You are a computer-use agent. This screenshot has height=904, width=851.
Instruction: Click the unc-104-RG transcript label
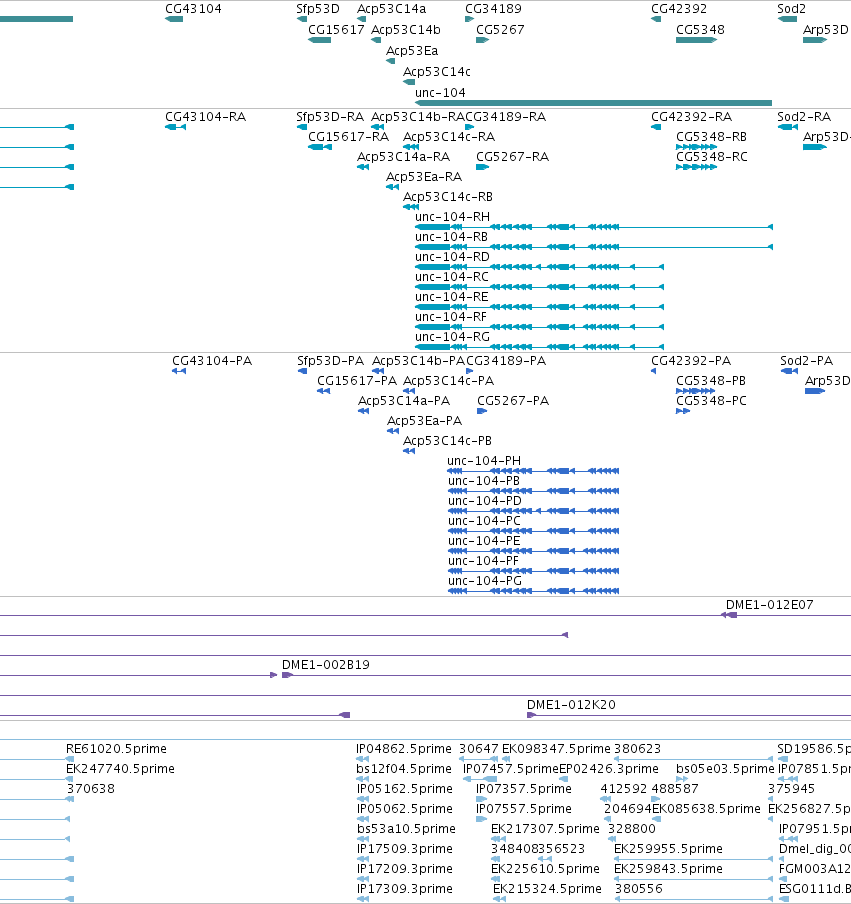click(x=452, y=337)
